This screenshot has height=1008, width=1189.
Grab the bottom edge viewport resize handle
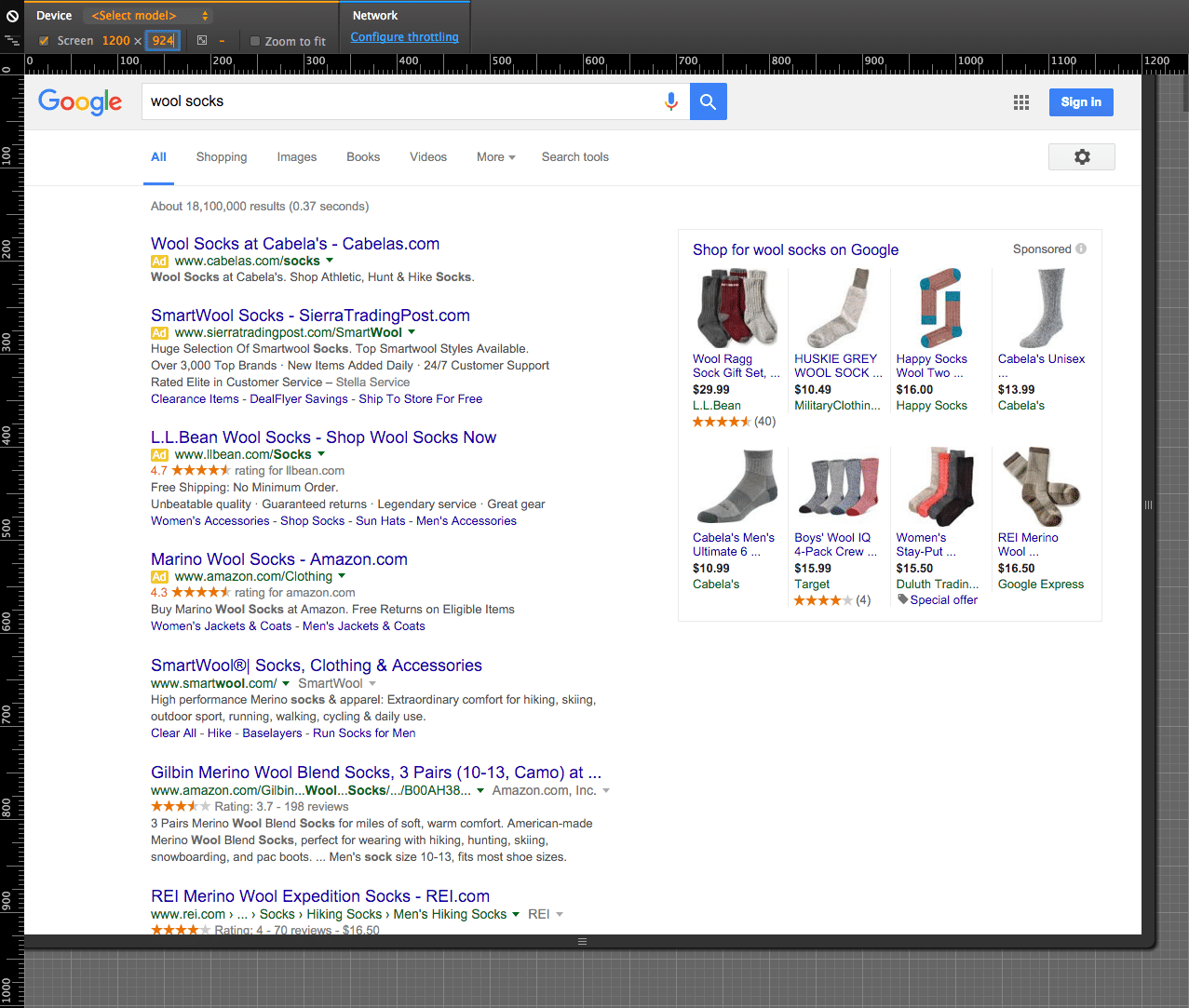(582, 941)
